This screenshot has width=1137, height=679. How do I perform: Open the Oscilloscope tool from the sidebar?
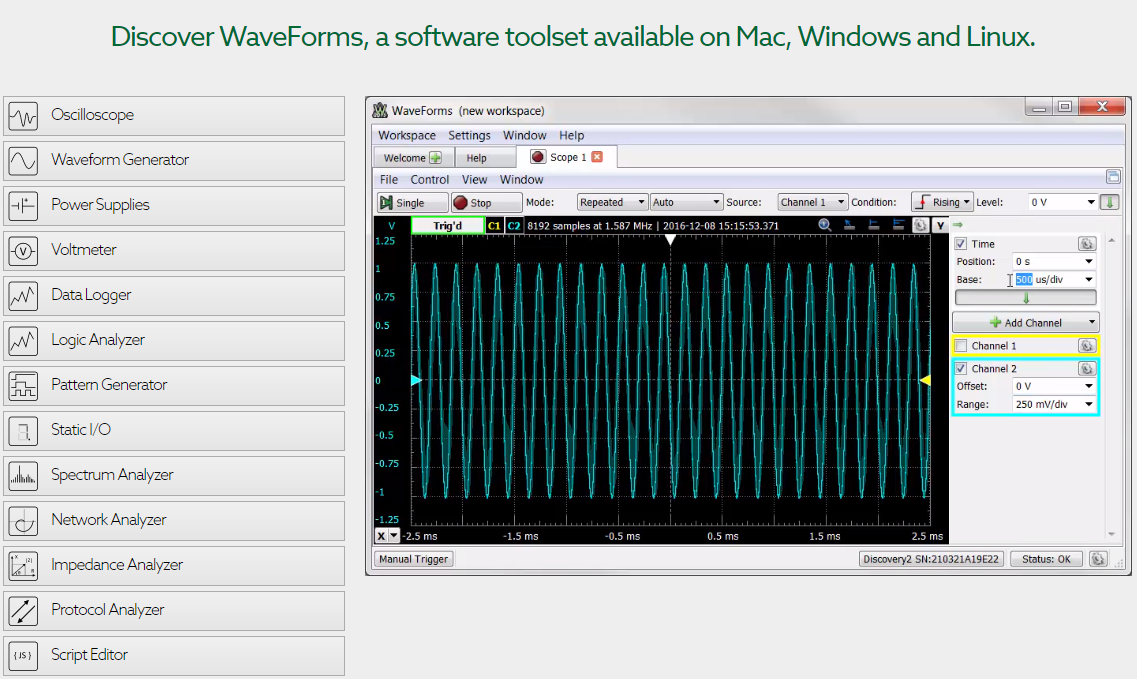click(x=174, y=115)
